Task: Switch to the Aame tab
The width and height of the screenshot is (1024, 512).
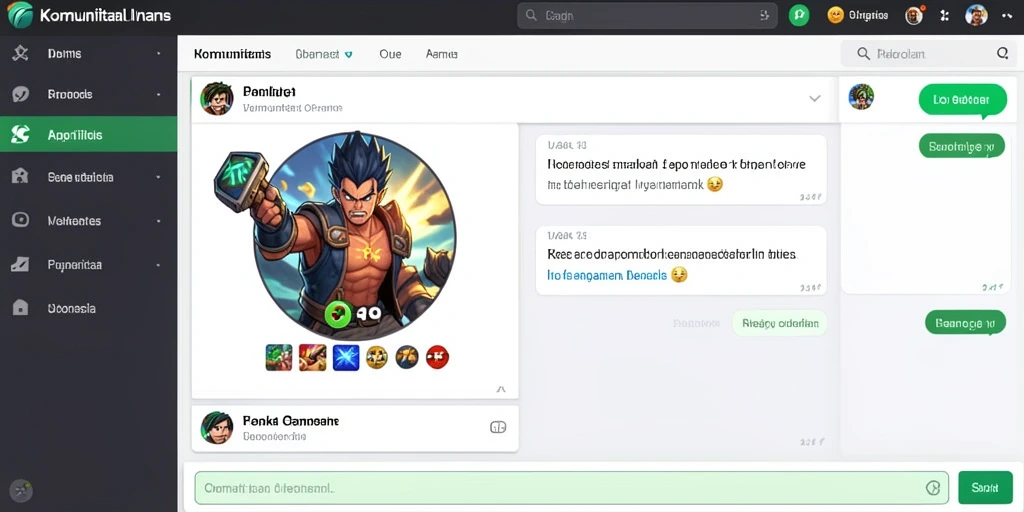Action: tap(441, 54)
